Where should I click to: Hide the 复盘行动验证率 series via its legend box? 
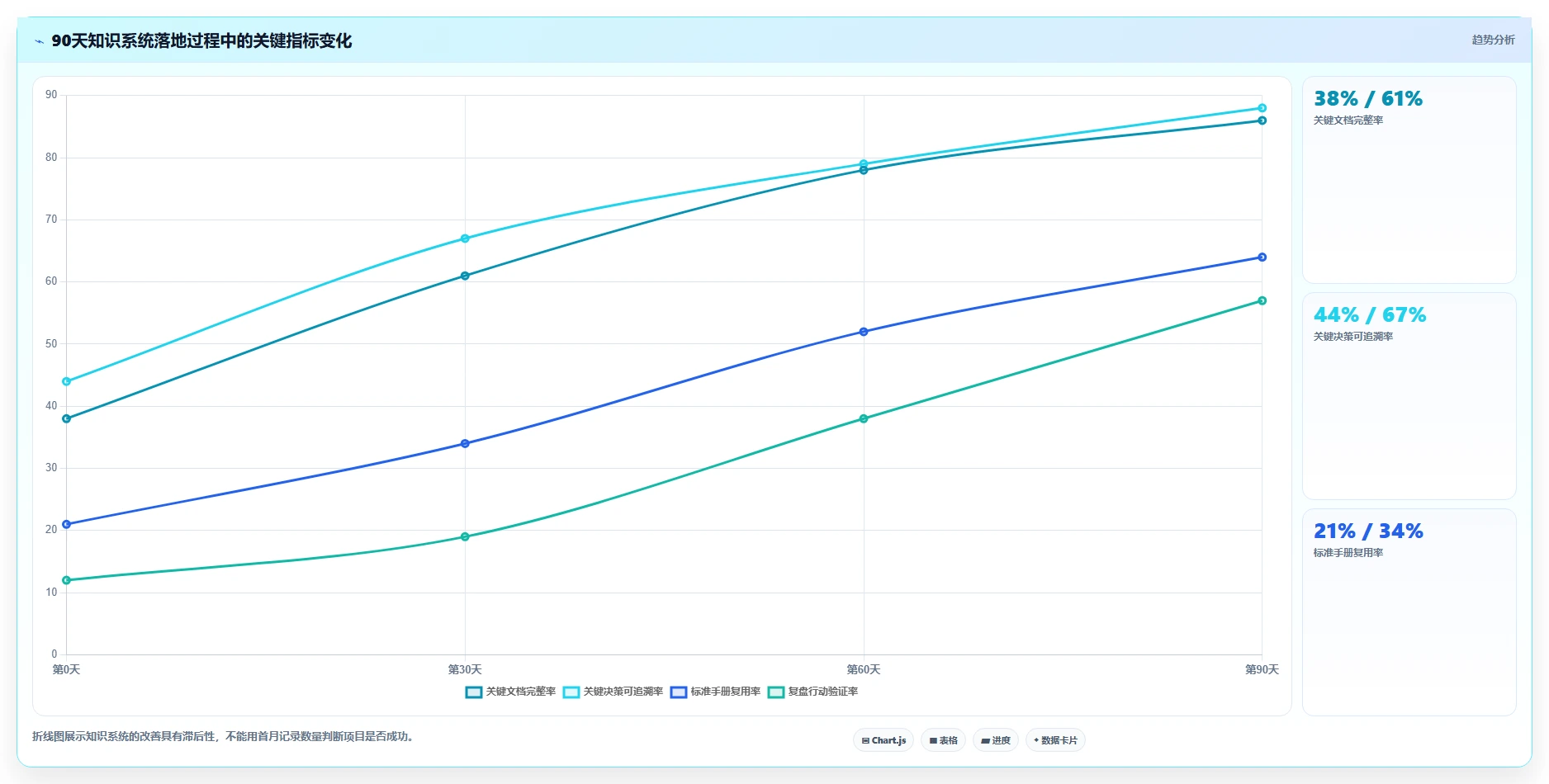(776, 692)
